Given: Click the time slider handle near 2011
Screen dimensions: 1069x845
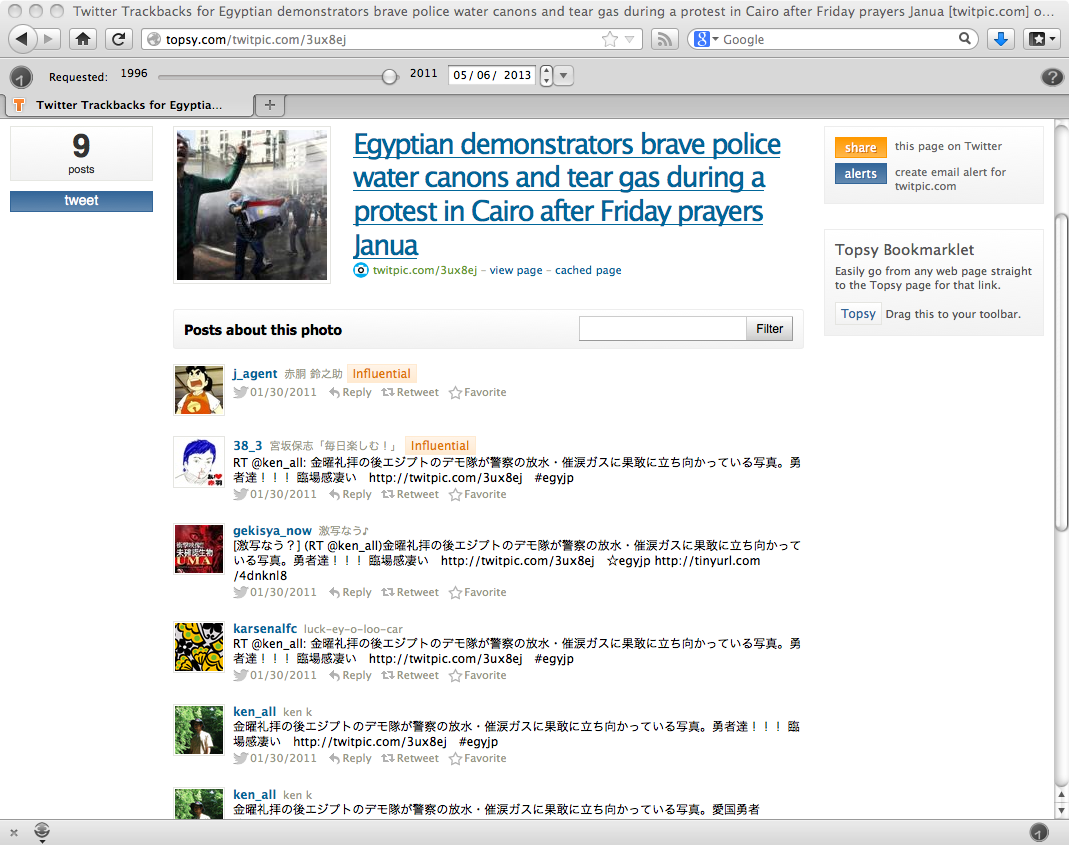Looking at the screenshot, I should coord(389,76).
